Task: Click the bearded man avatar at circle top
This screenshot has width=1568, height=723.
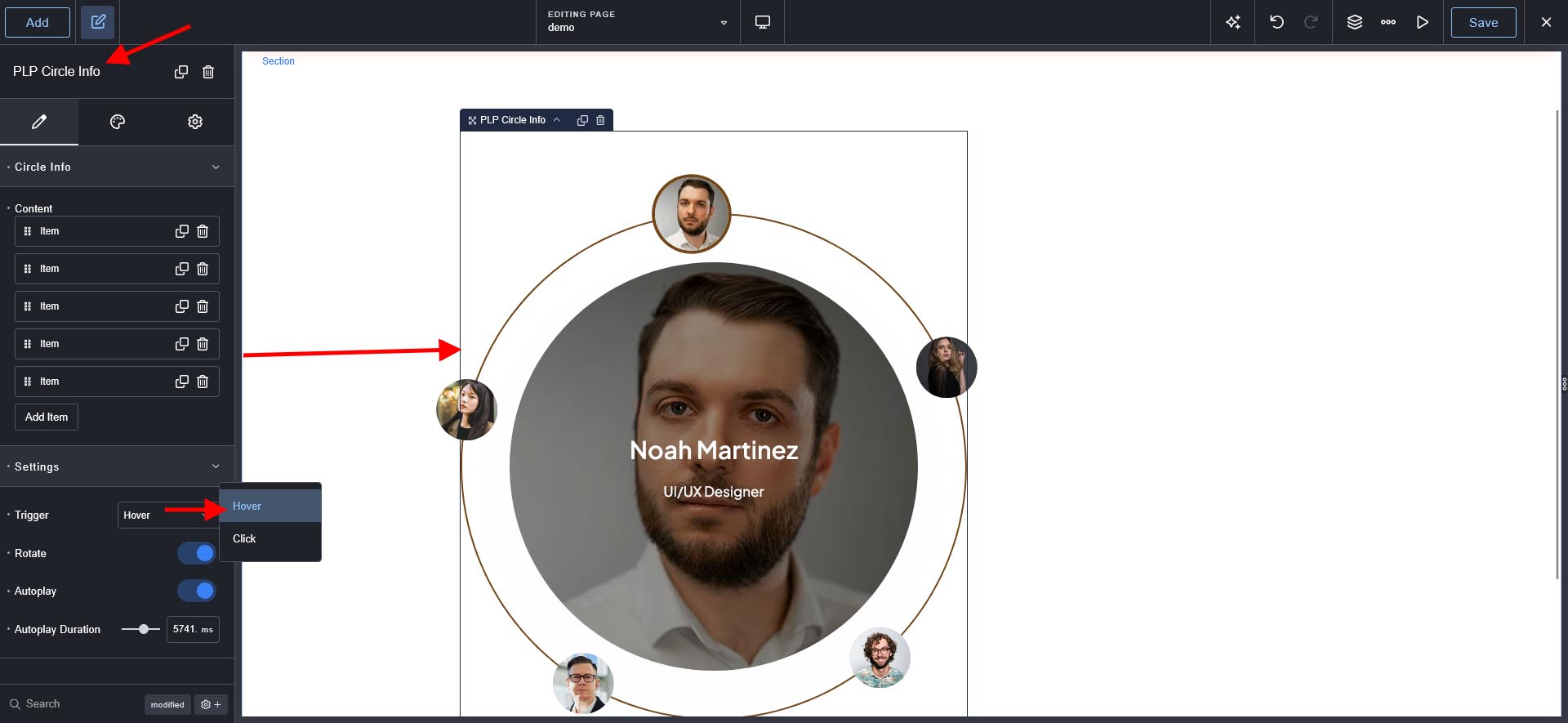Action: pyautogui.click(x=692, y=214)
